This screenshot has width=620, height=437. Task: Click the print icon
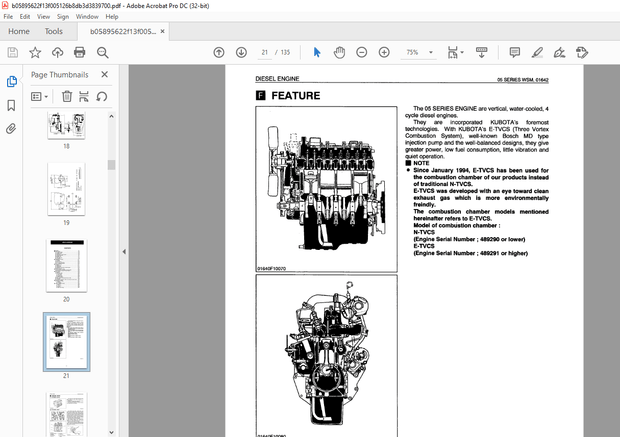(x=79, y=52)
